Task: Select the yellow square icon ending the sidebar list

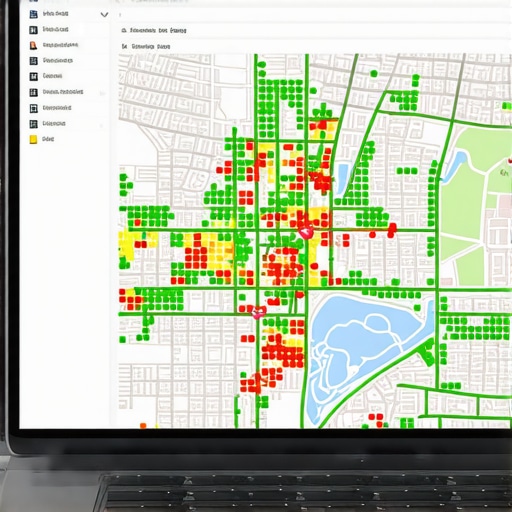Action: [33, 139]
